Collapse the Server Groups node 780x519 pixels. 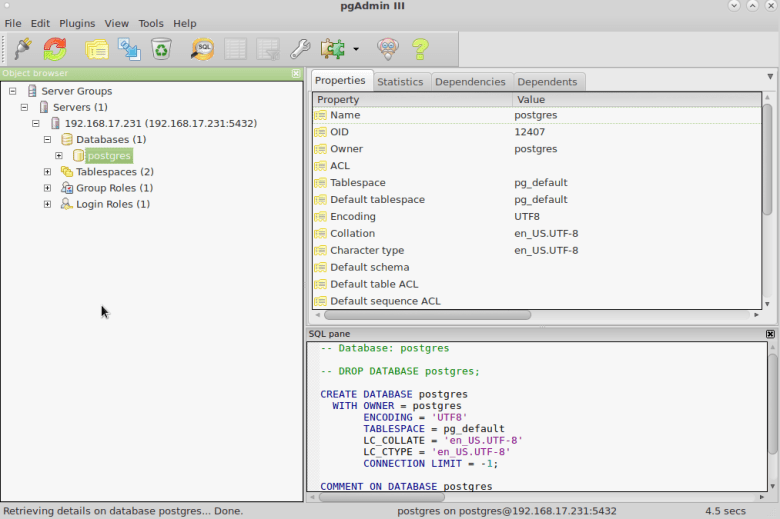click(13, 91)
